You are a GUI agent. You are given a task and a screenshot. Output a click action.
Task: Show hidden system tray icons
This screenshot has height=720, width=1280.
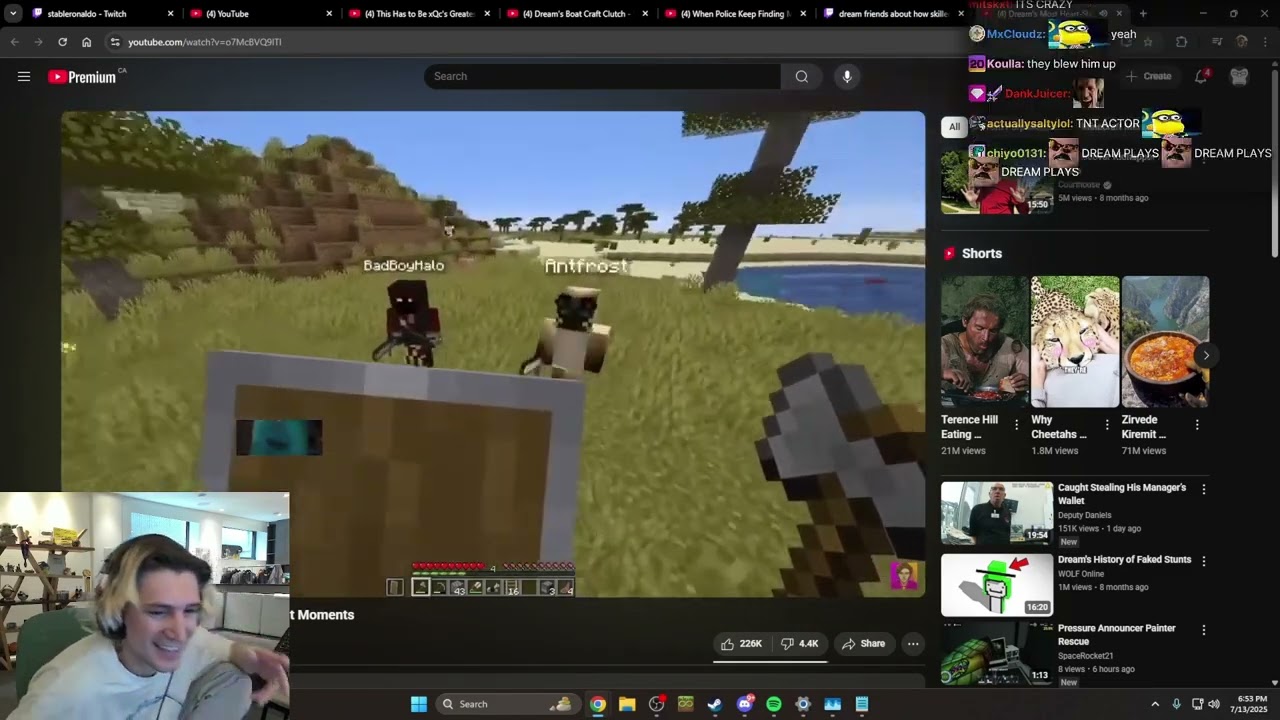pyautogui.click(x=1155, y=704)
